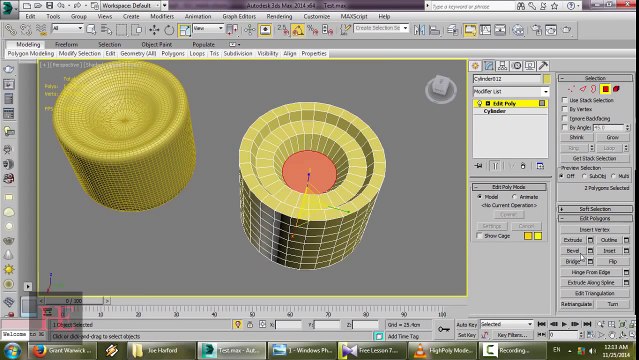Viewport: 639px width, 360px height.
Task: Open the MAXScript menu
Action: pyautogui.click(x=354, y=16)
